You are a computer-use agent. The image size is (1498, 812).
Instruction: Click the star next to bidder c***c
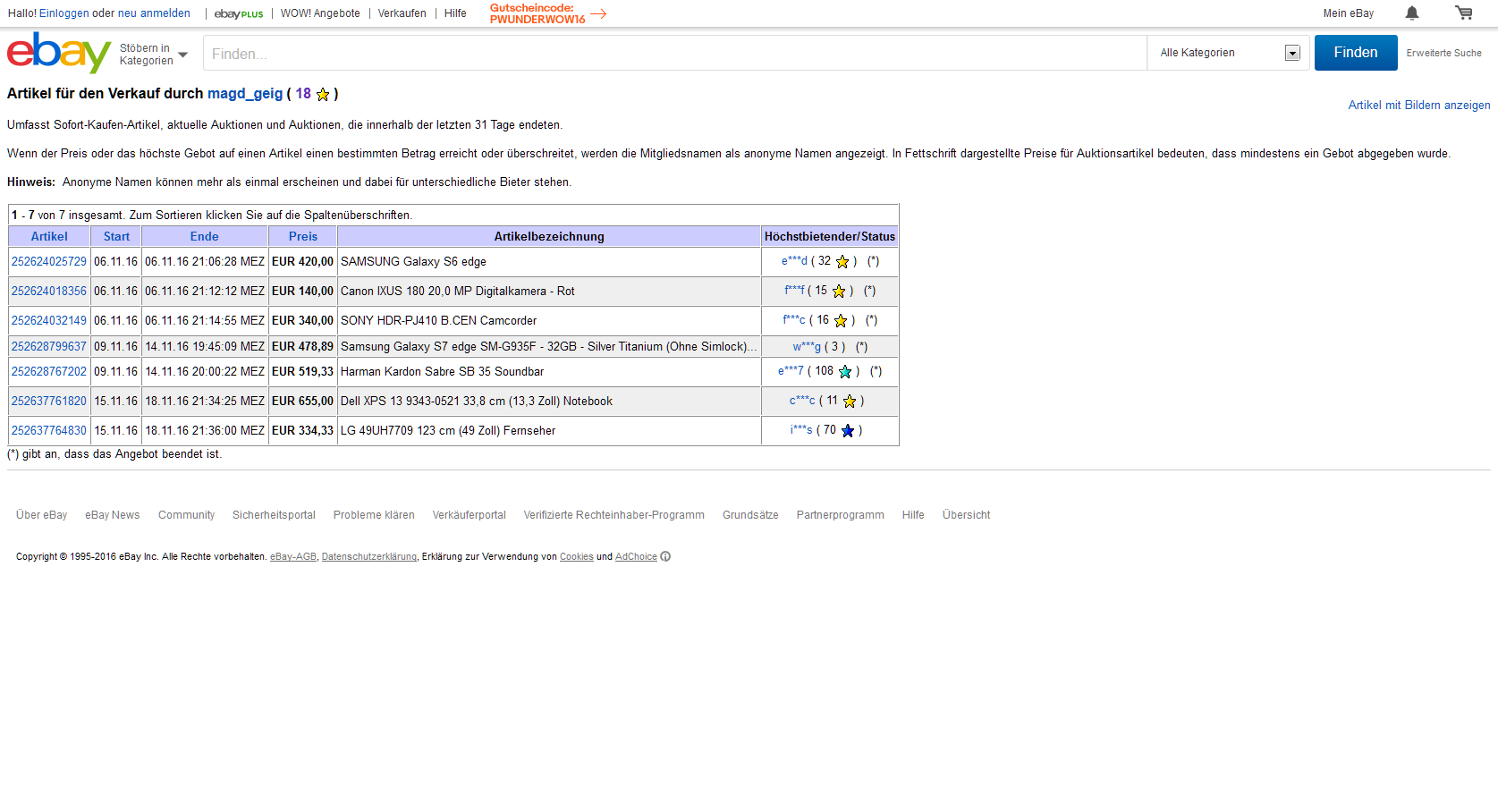click(850, 402)
